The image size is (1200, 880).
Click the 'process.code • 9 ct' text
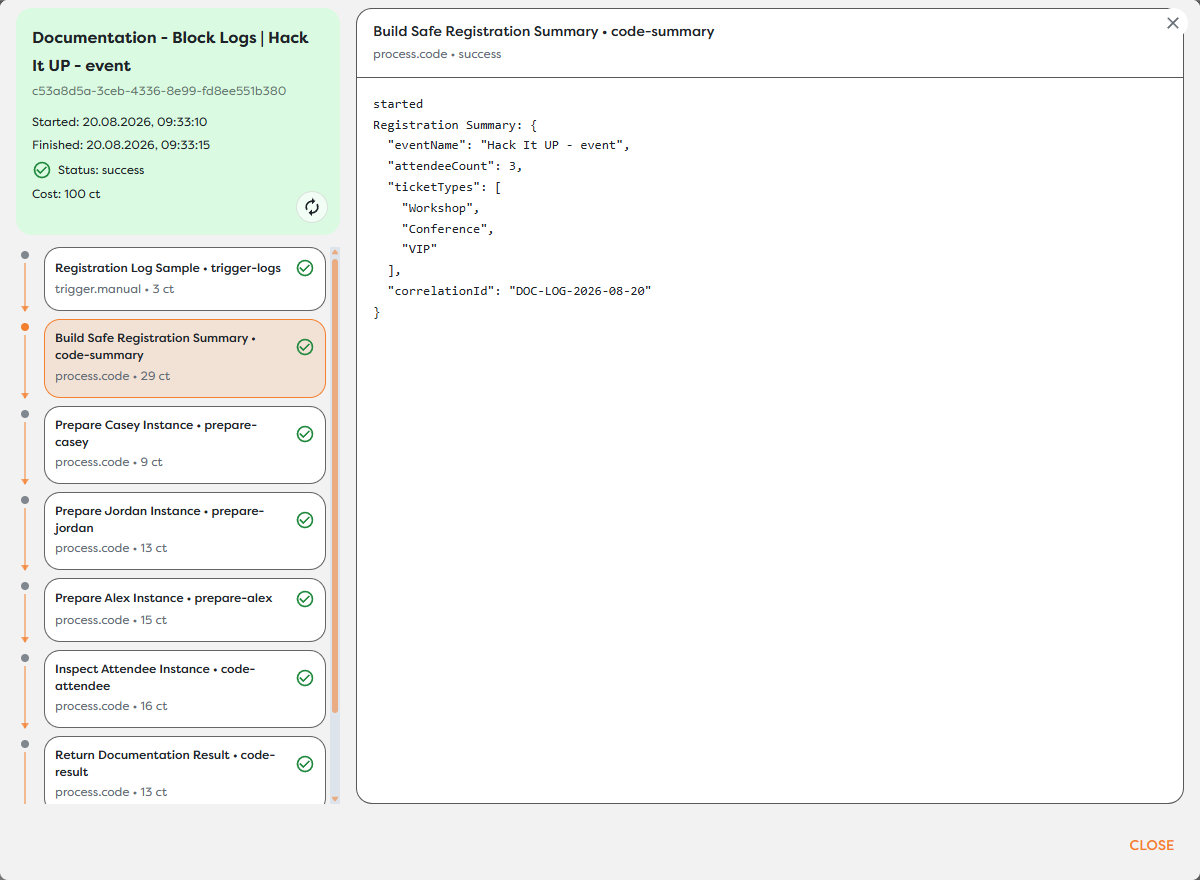[x=108, y=462]
